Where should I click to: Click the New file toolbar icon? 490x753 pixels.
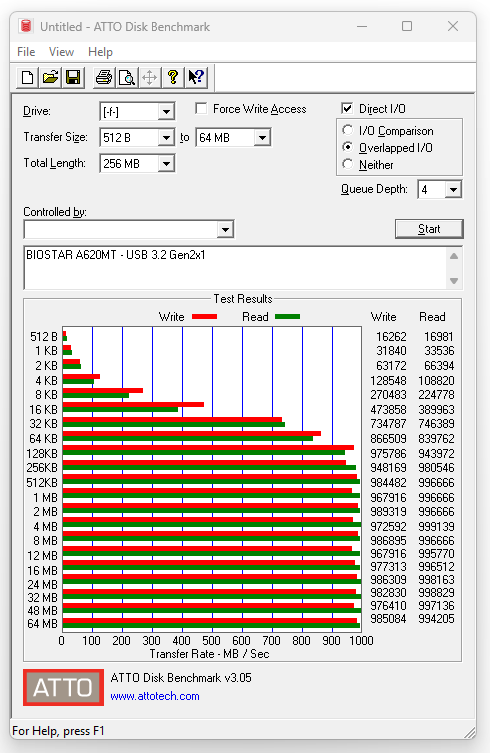(27, 77)
